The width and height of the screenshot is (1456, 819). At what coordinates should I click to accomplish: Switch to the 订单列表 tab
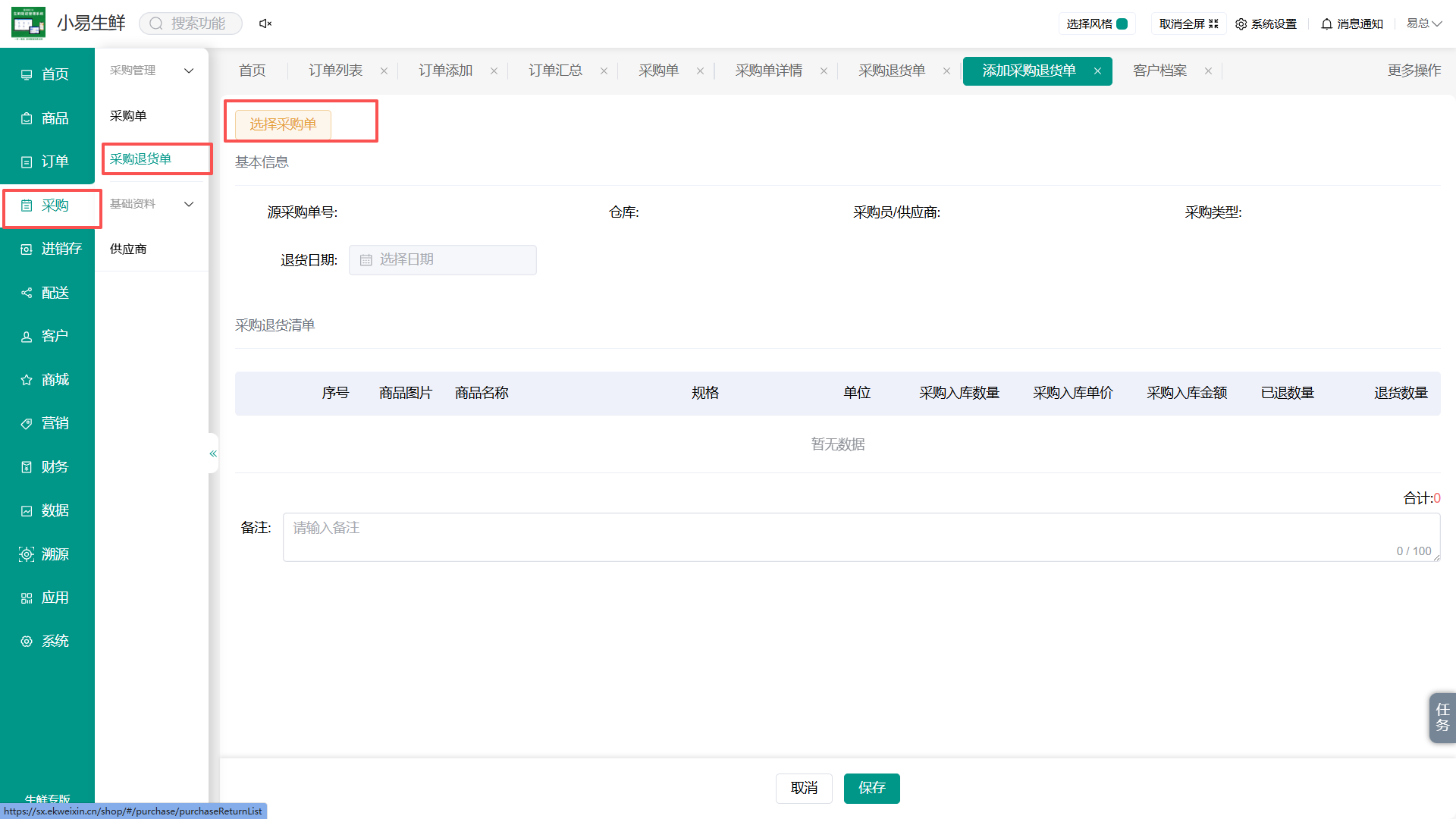[x=336, y=71]
